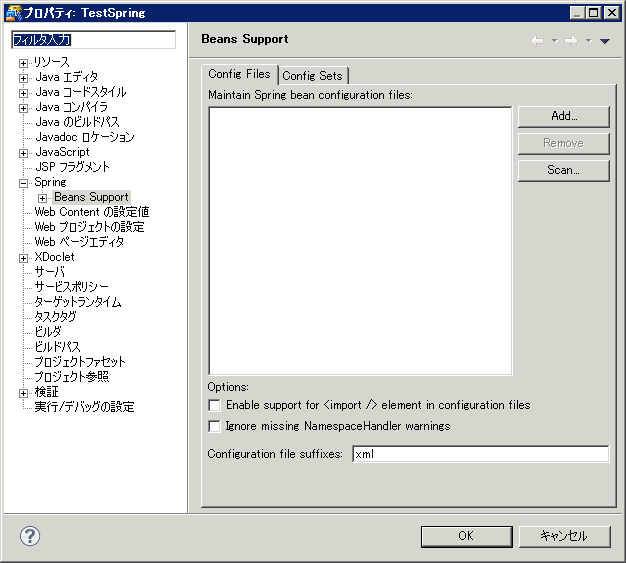
Task: Select 実行/デバッグの設定 in the tree
Action: click(x=84, y=407)
